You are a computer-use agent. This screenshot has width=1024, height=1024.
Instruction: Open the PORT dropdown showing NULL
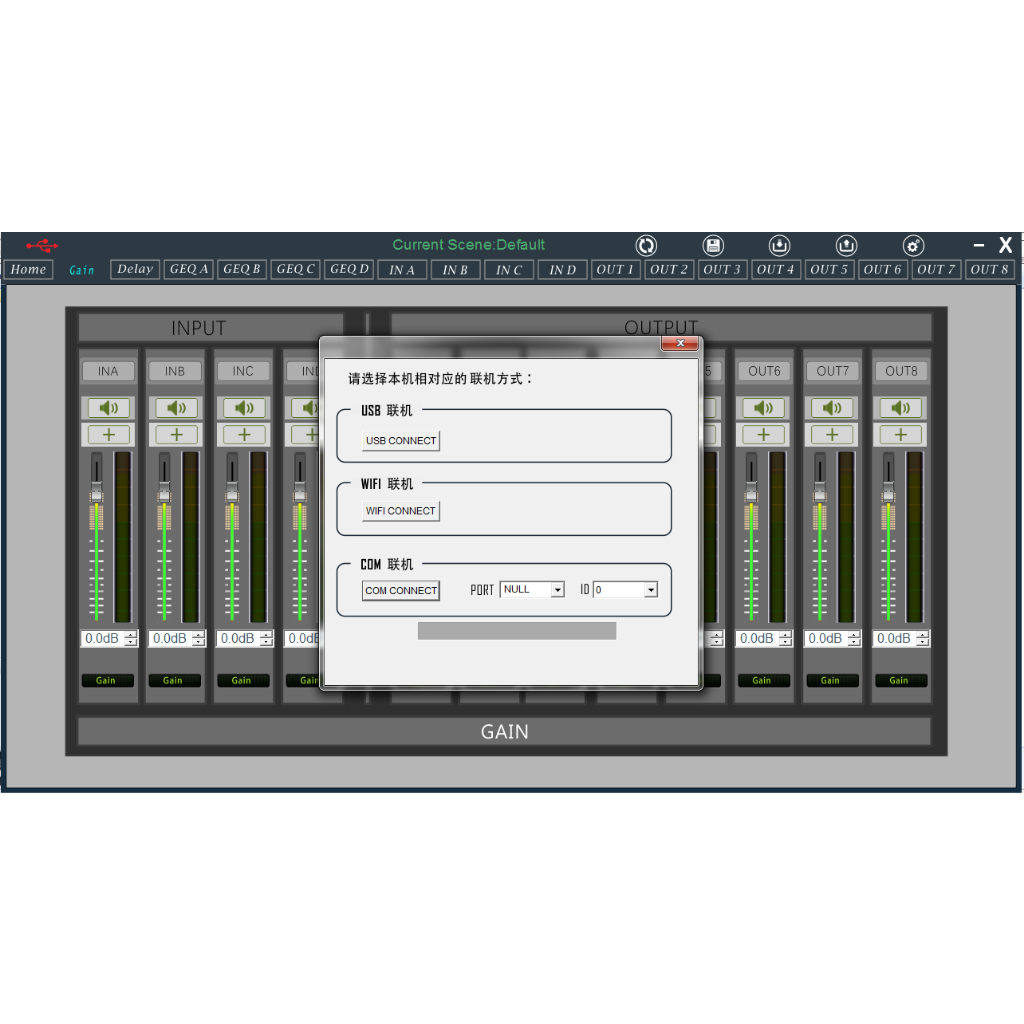532,590
